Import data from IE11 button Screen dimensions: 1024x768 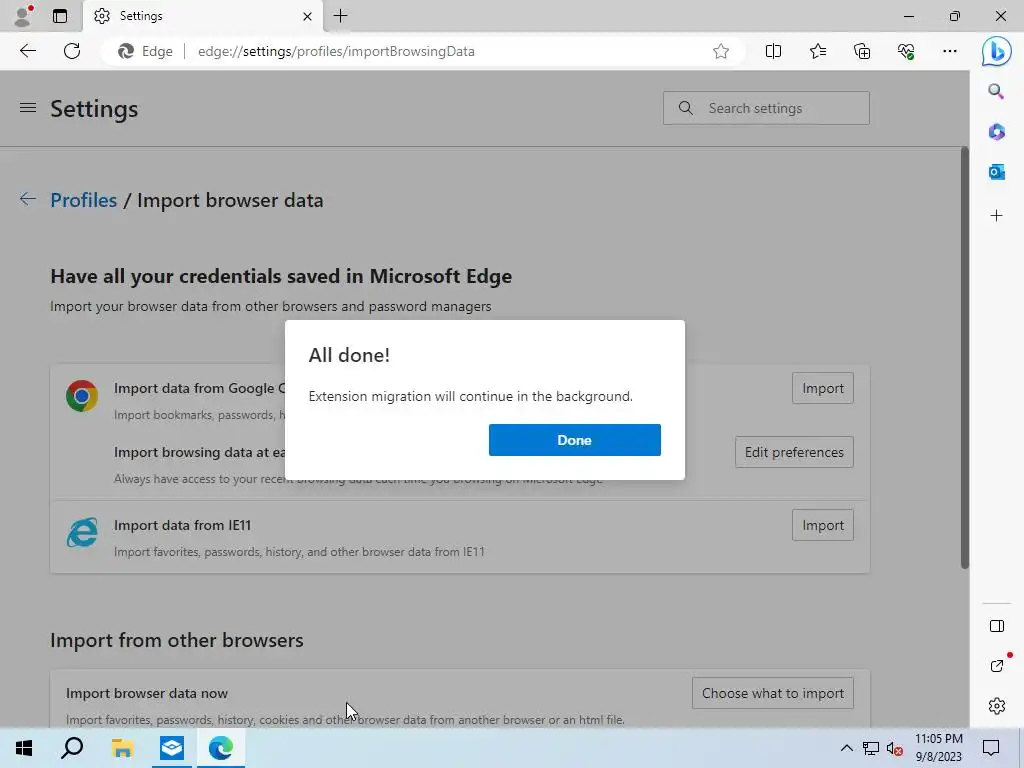coord(822,525)
